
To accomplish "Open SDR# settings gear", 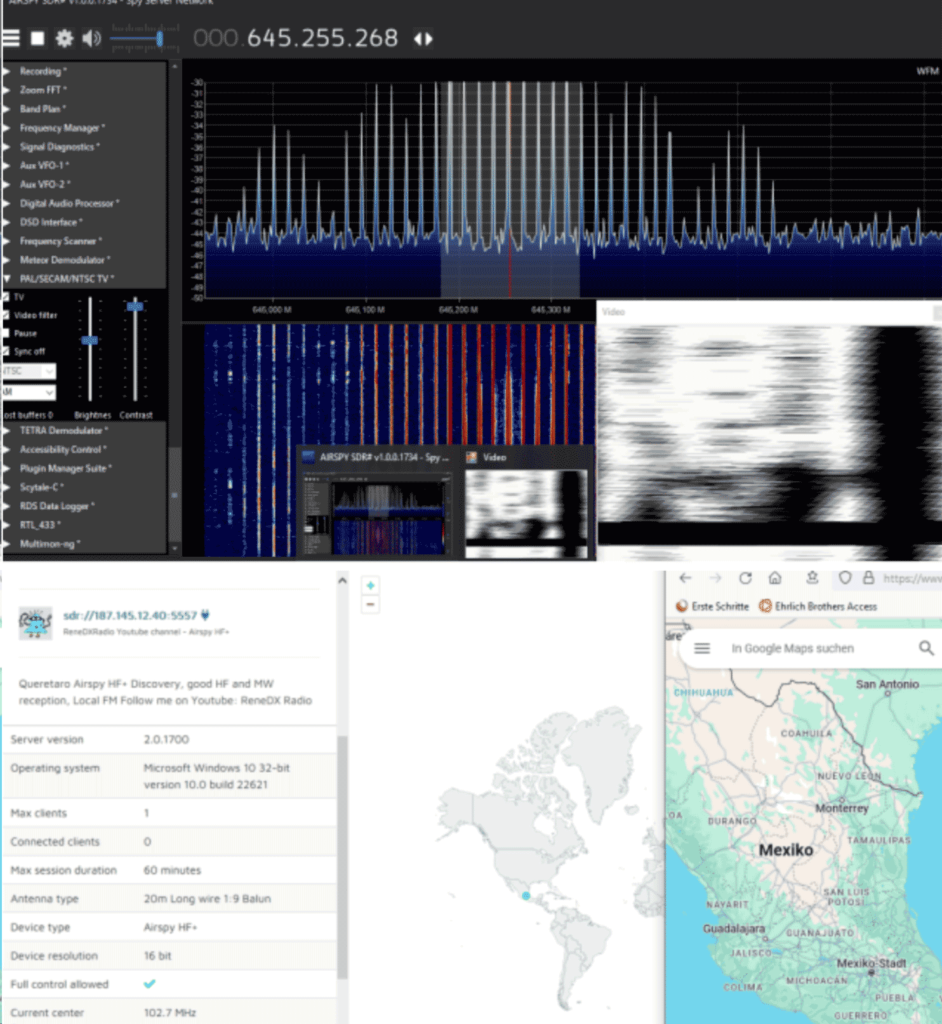I will tap(64, 39).
